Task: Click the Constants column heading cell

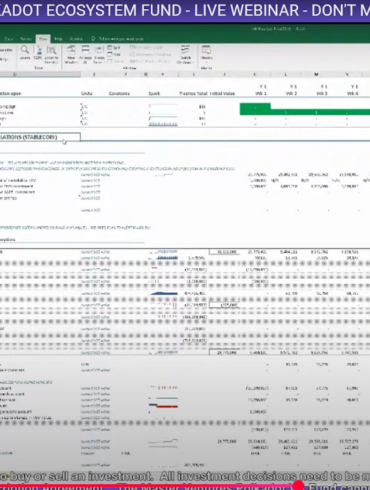Action: [119, 94]
